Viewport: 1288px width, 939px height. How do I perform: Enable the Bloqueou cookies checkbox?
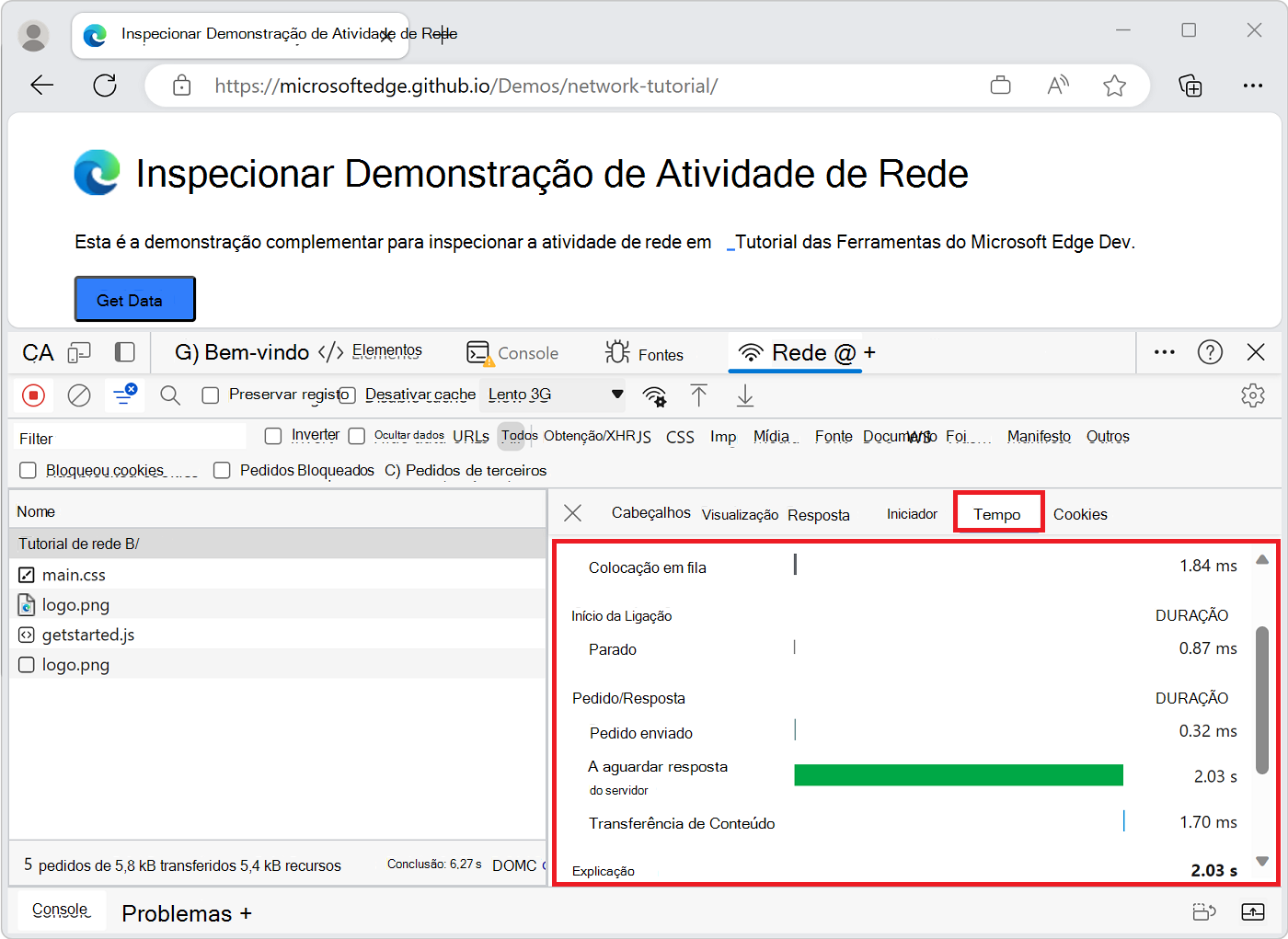click(29, 471)
